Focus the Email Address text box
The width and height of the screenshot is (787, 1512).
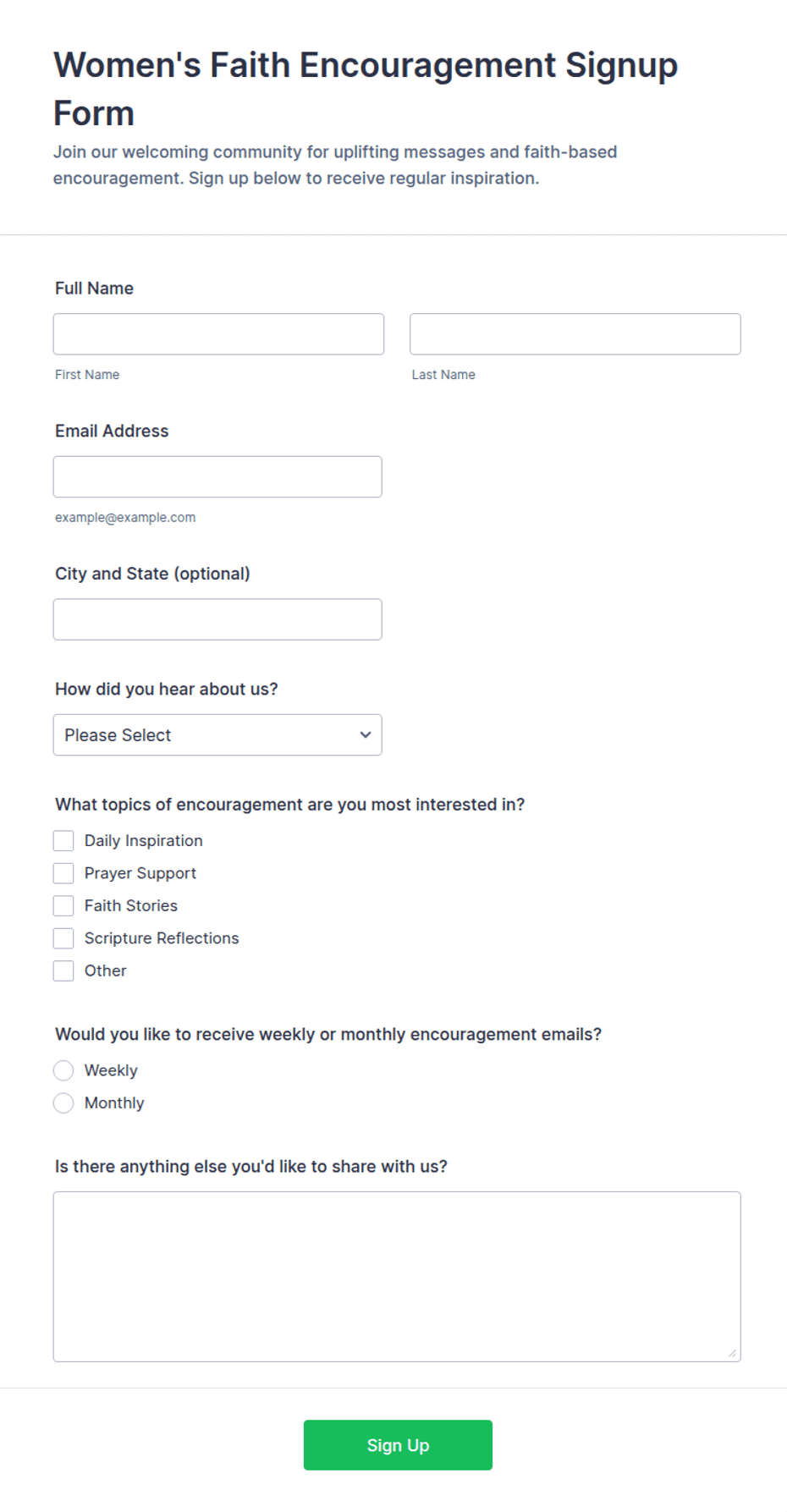[x=217, y=477]
